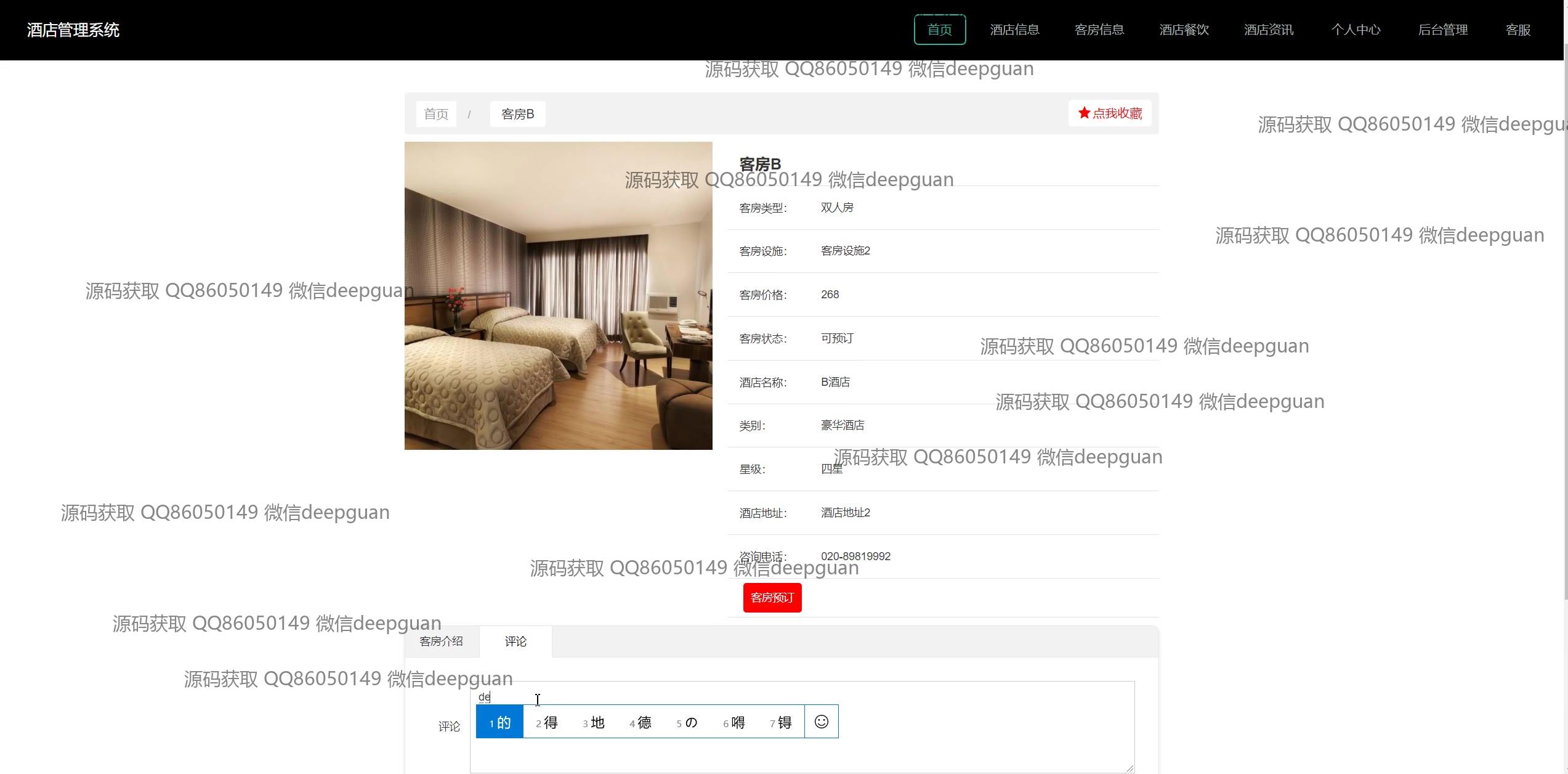Select IME candidate 1 的
Screen dimensions: 1568x774
coord(499,722)
